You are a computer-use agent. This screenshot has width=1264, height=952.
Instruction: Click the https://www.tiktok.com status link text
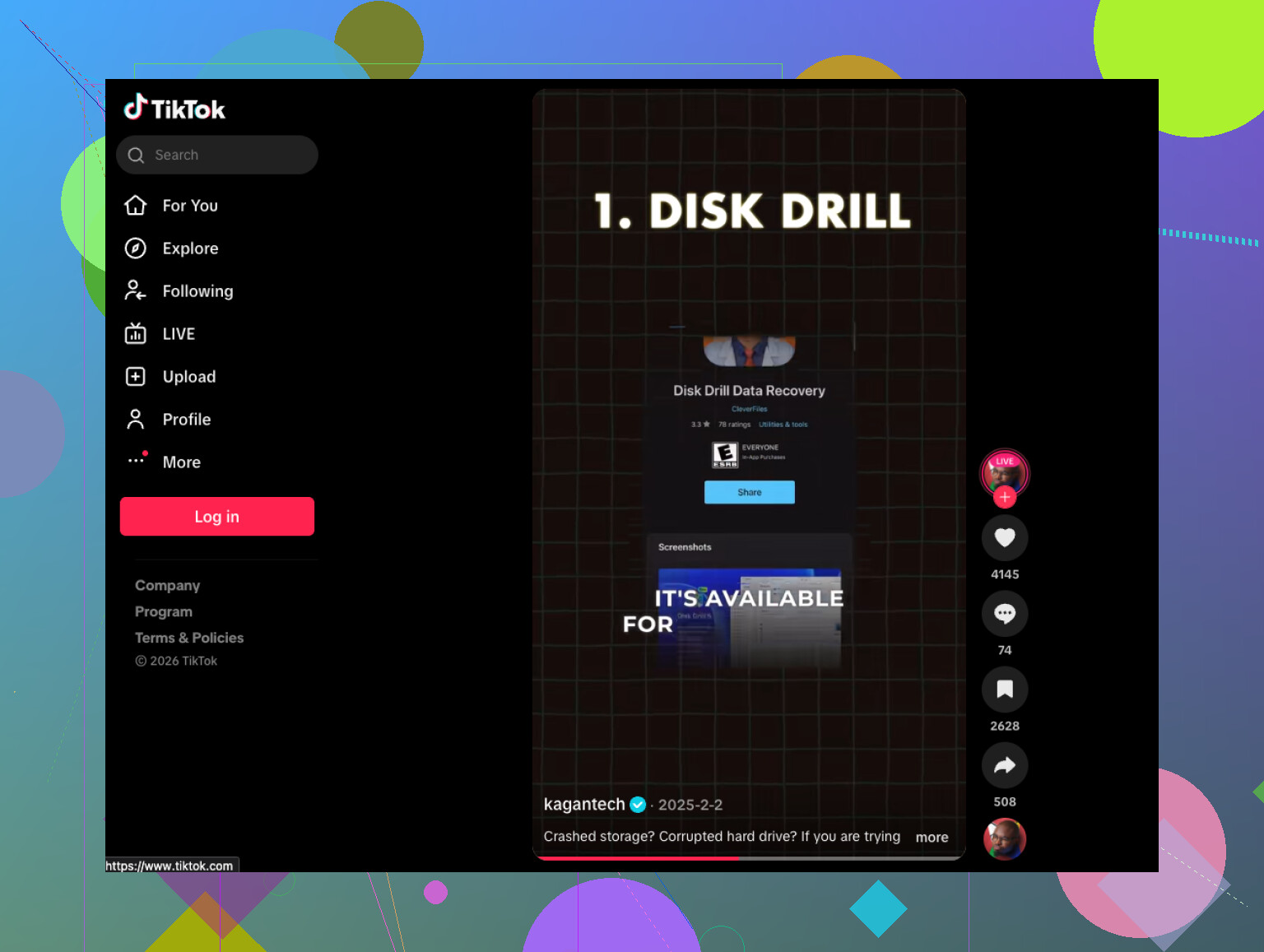click(x=170, y=866)
